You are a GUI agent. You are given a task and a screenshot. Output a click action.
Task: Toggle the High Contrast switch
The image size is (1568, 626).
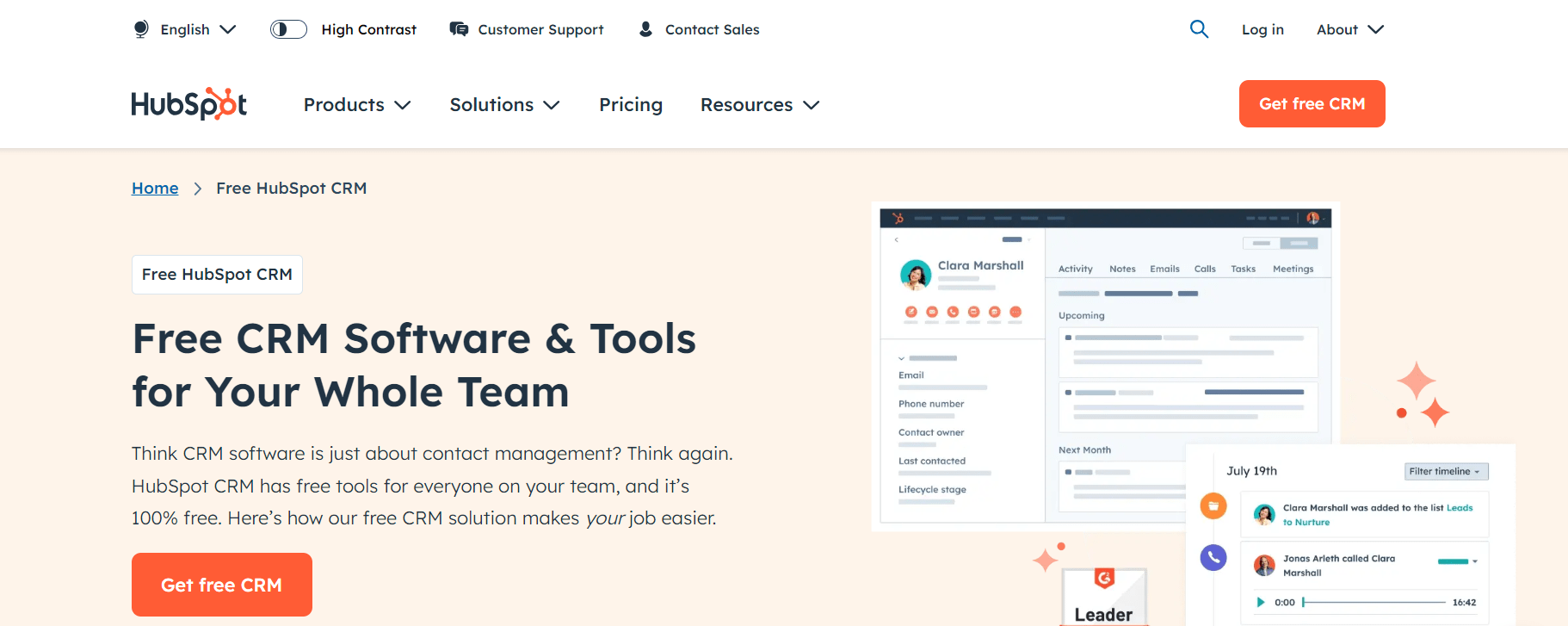pos(288,29)
